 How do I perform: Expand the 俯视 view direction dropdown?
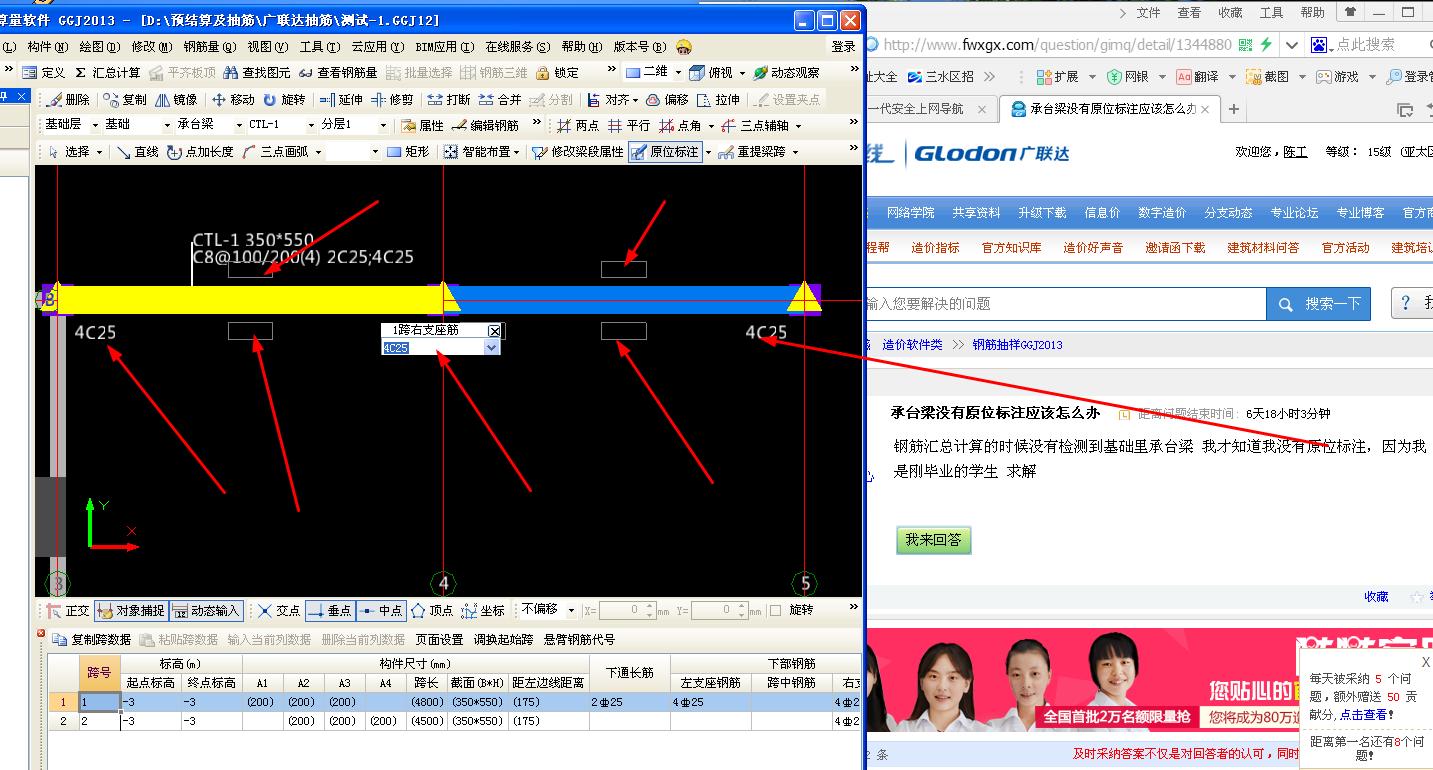742,73
